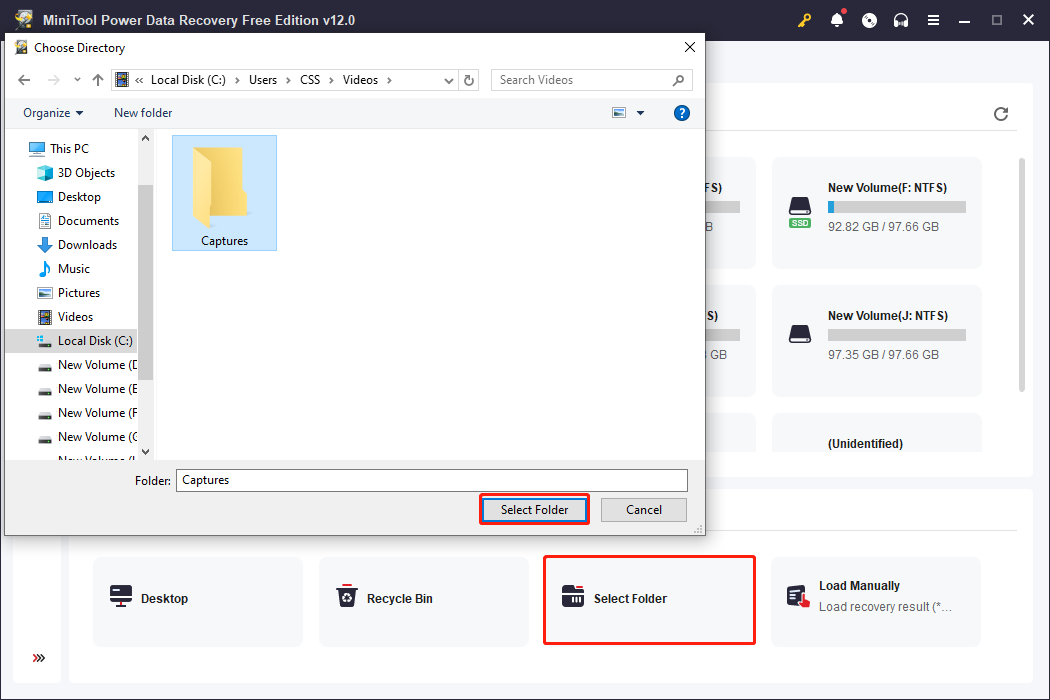Click the nav pane scroll up arrow
Screen dimensions: 1050x700
tap(145, 138)
